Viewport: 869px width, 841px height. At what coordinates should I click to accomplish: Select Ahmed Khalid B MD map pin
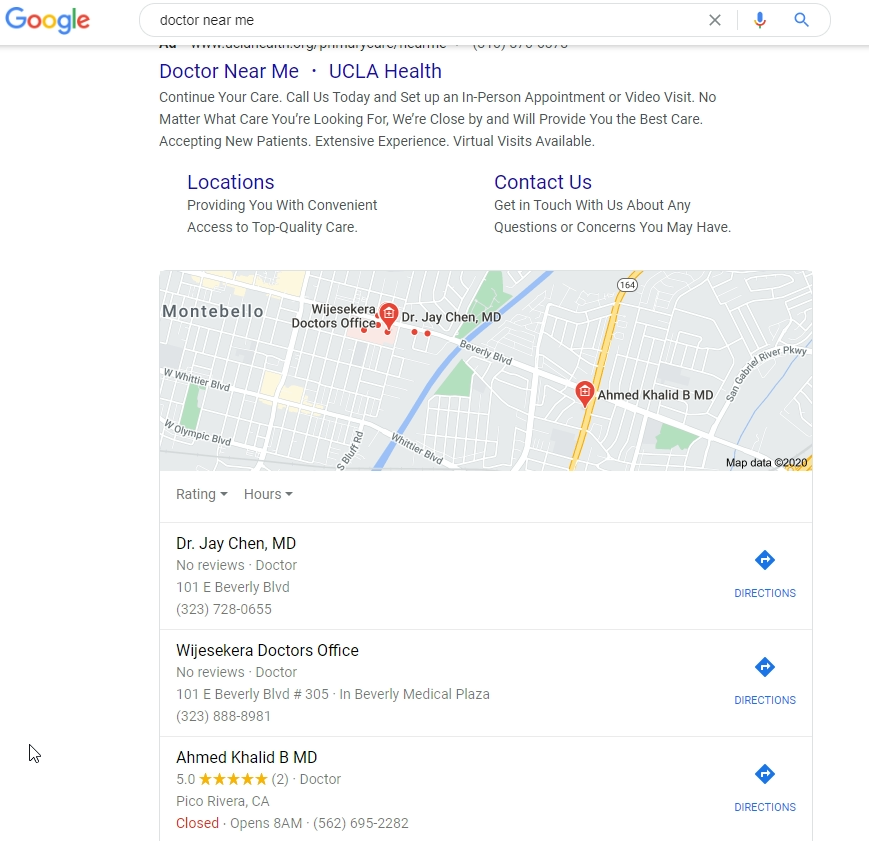pos(584,394)
